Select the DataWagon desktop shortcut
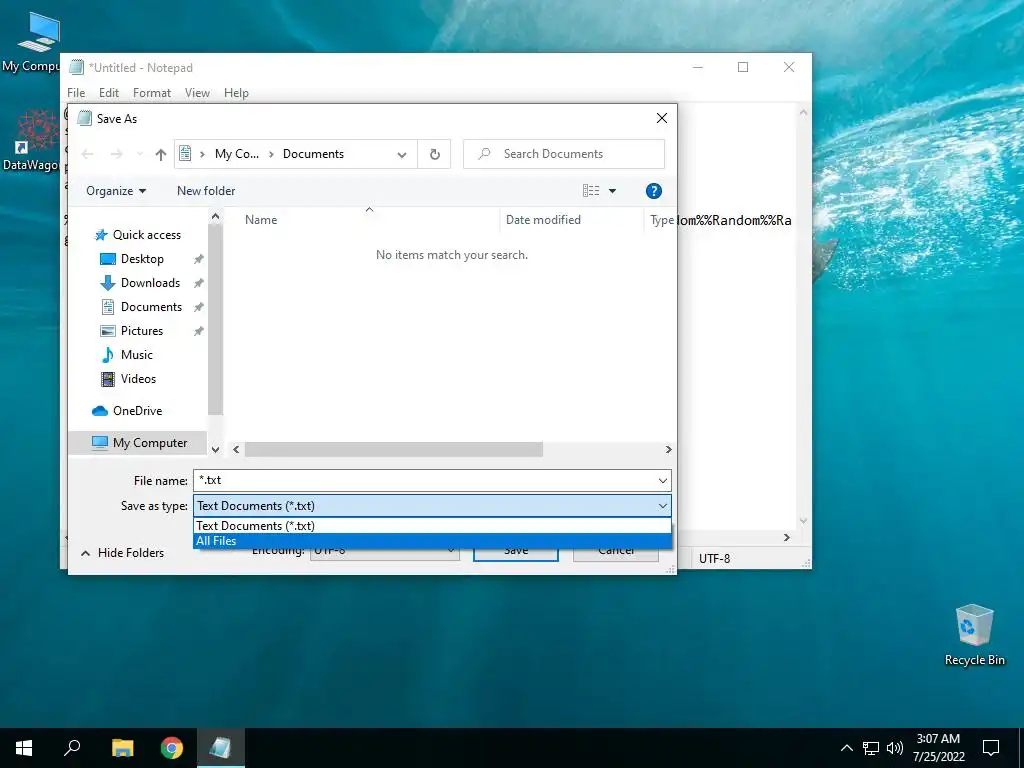Screen dimensions: 1024x768 coord(31,140)
